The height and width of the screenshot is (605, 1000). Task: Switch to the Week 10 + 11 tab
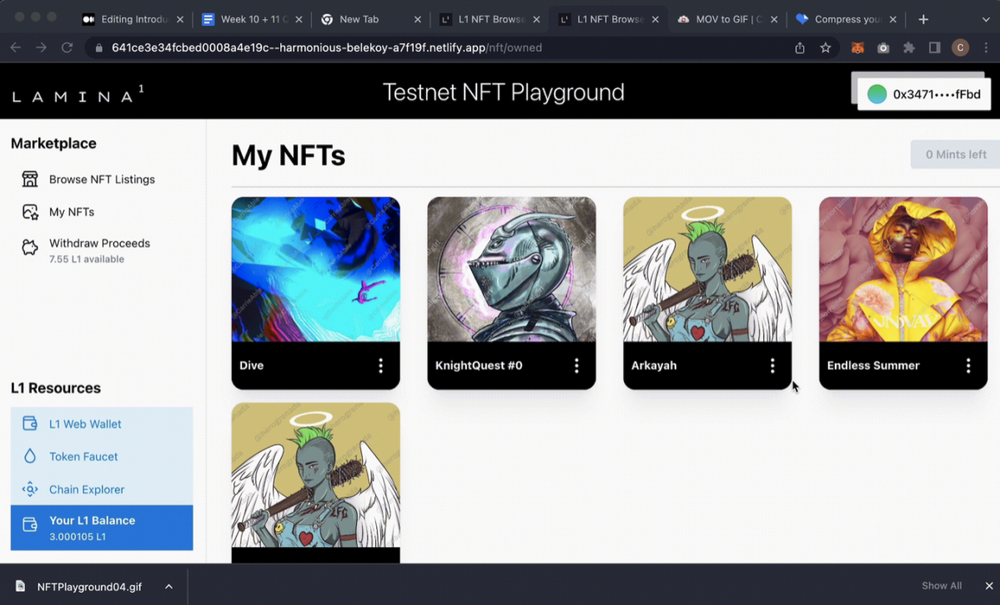(253, 19)
